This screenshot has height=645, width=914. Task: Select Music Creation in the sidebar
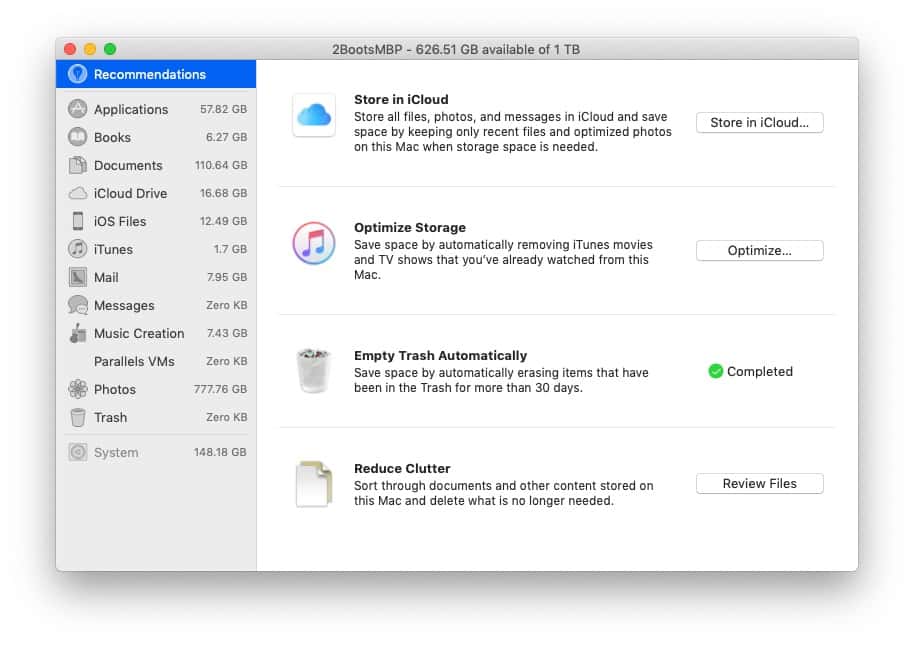[139, 333]
